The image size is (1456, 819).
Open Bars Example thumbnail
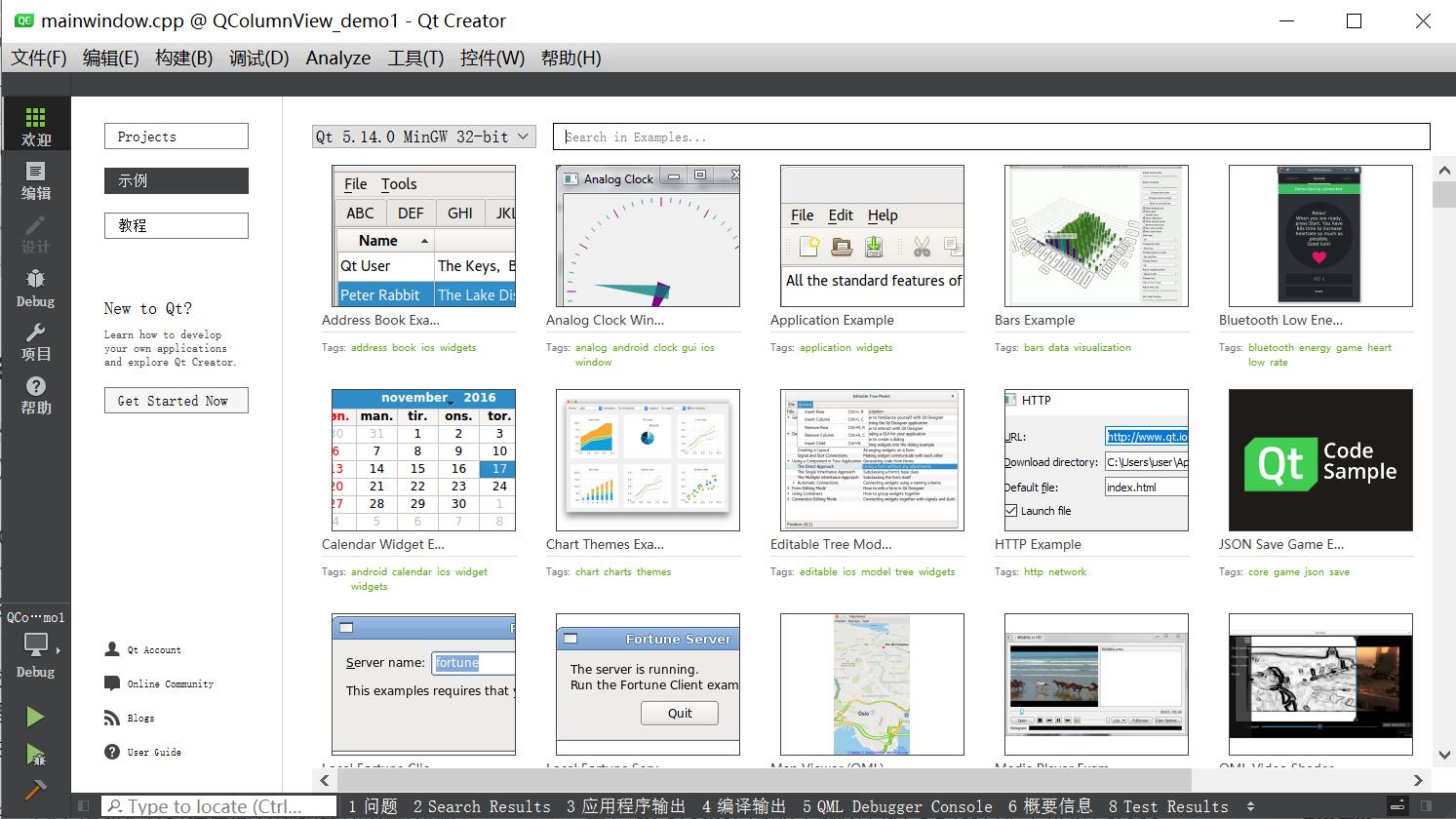point(1096,236)
